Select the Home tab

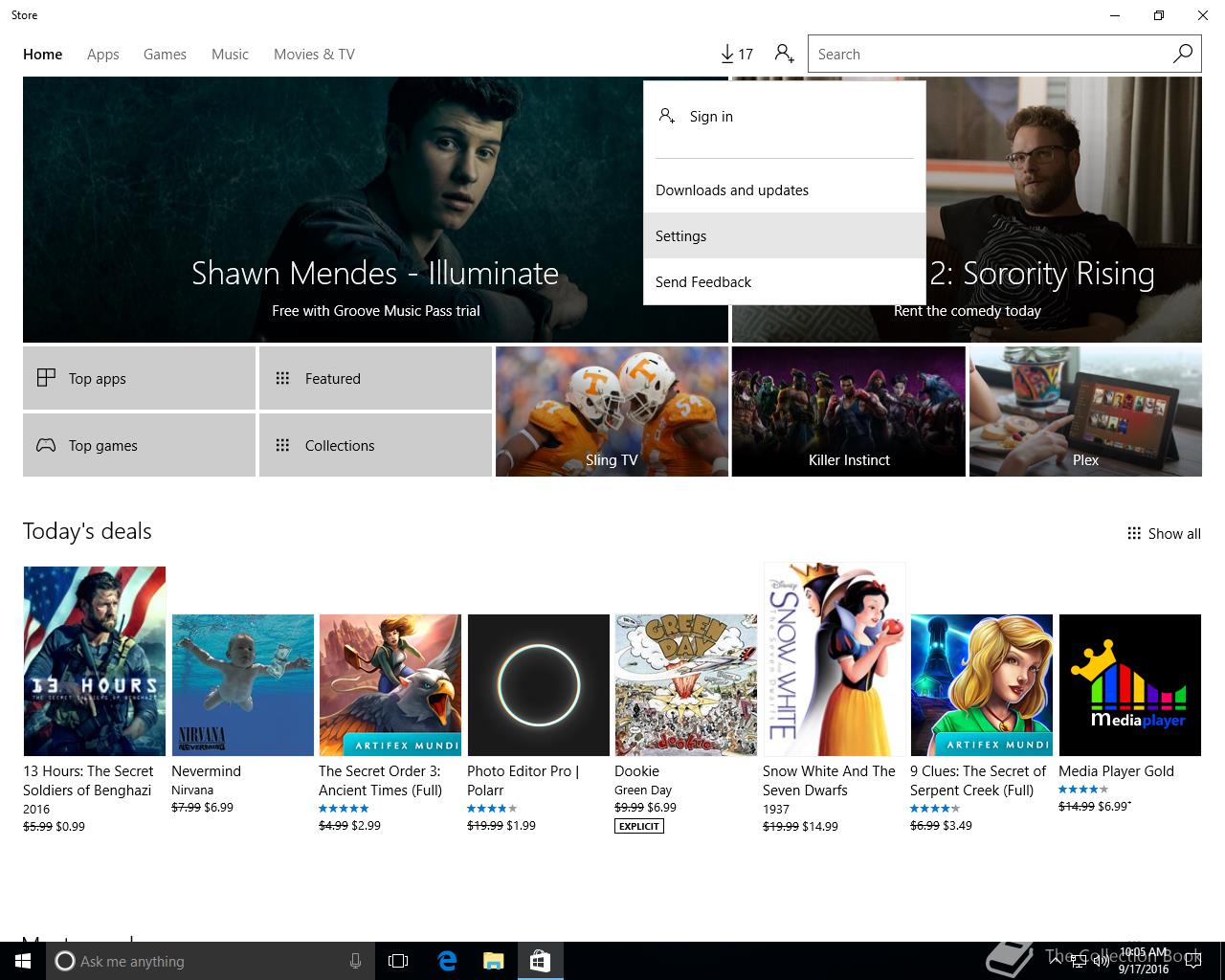click(43, 54)
